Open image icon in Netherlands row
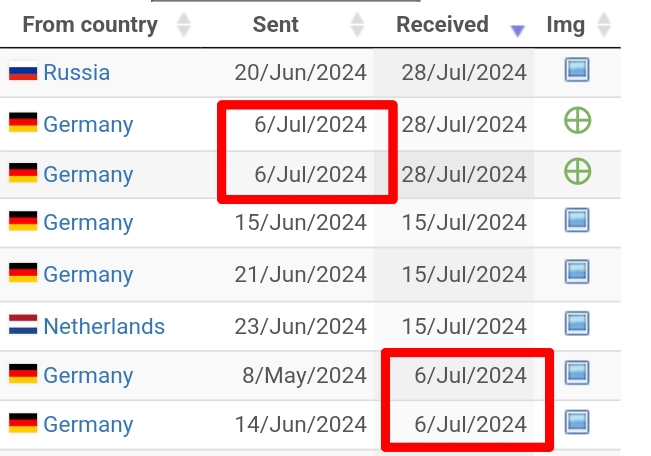 tap(577, 323)
